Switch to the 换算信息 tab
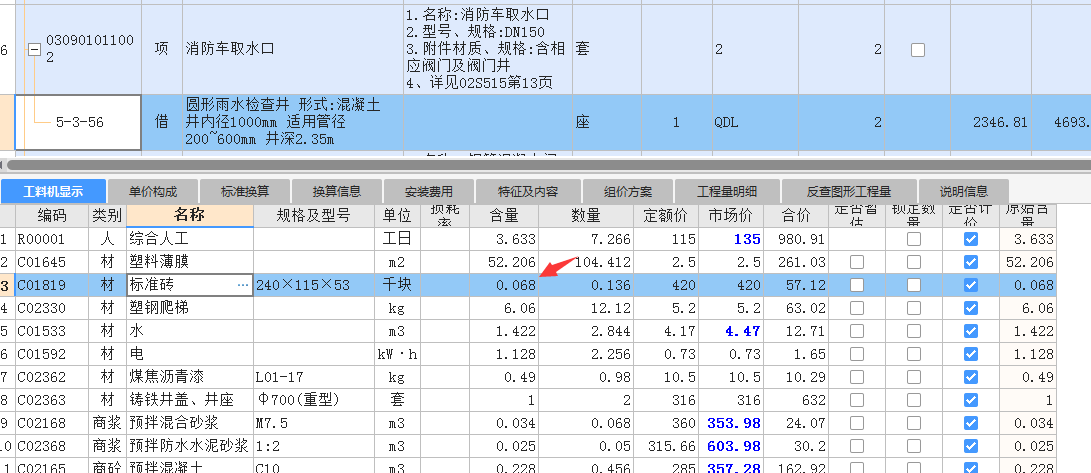1091x473 pixels. [336, 191]
